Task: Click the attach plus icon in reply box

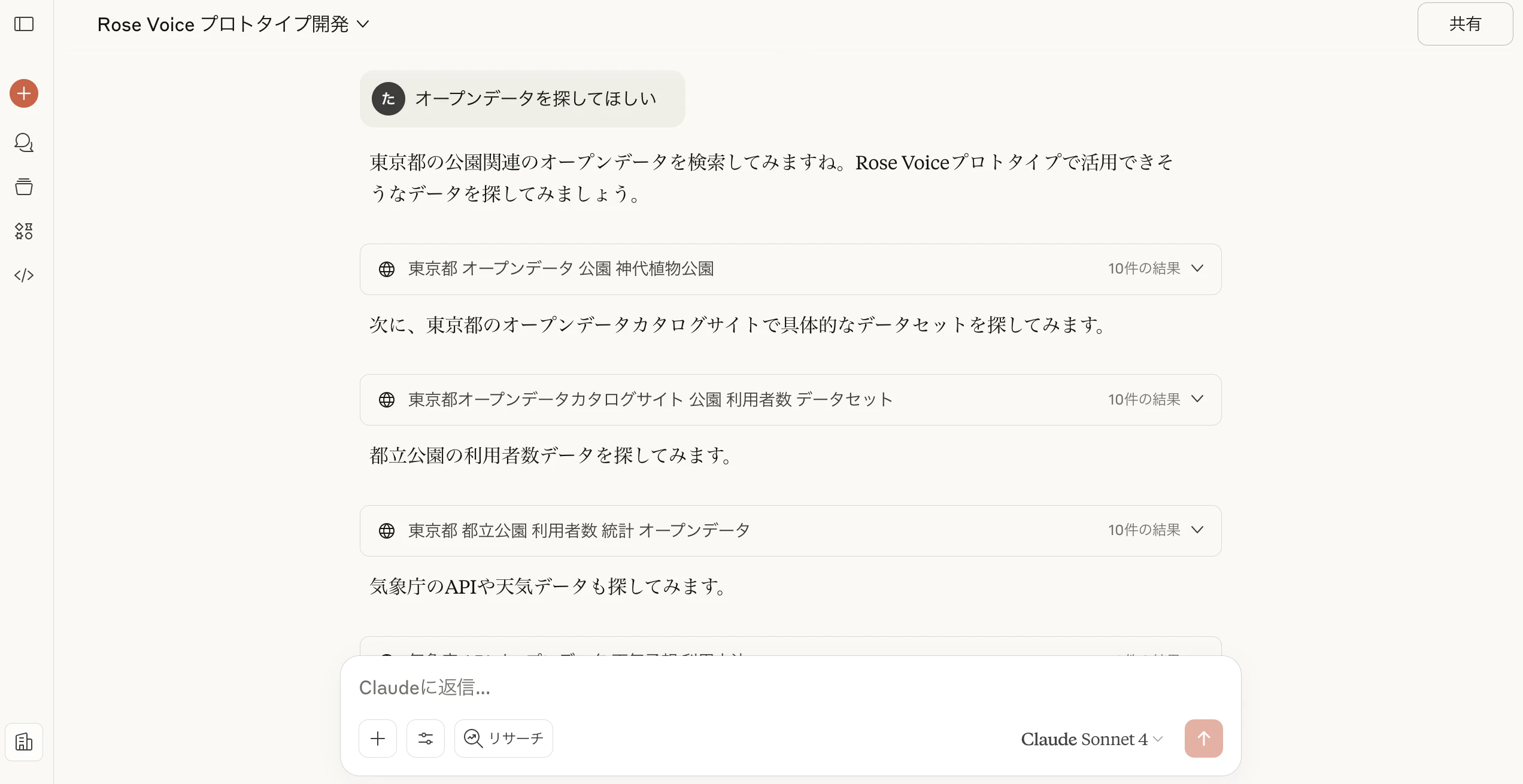Action: [378, 738]
